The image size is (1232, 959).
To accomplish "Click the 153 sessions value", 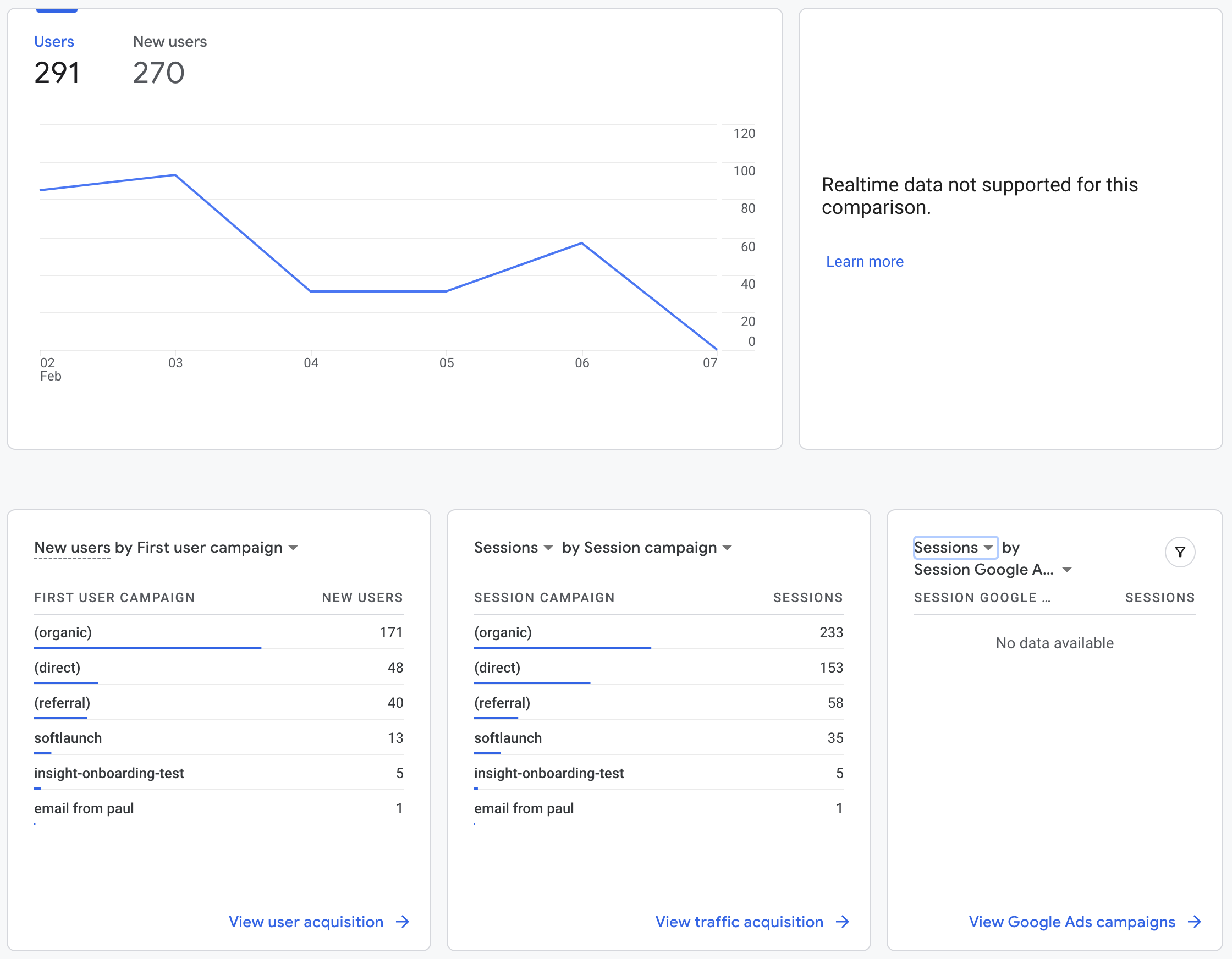I will click(831, 668).
